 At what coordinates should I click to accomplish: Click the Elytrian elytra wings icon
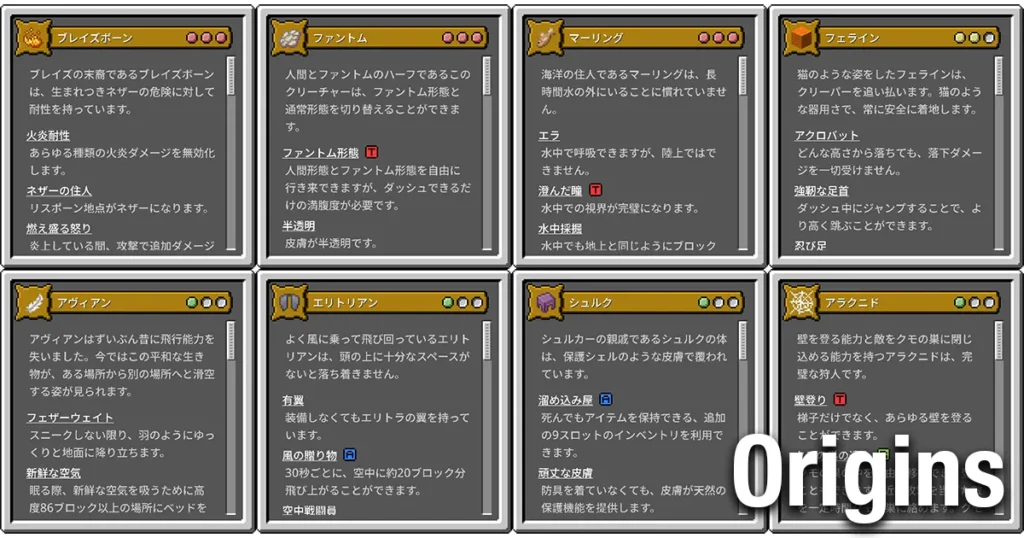(x=289, y=302)
